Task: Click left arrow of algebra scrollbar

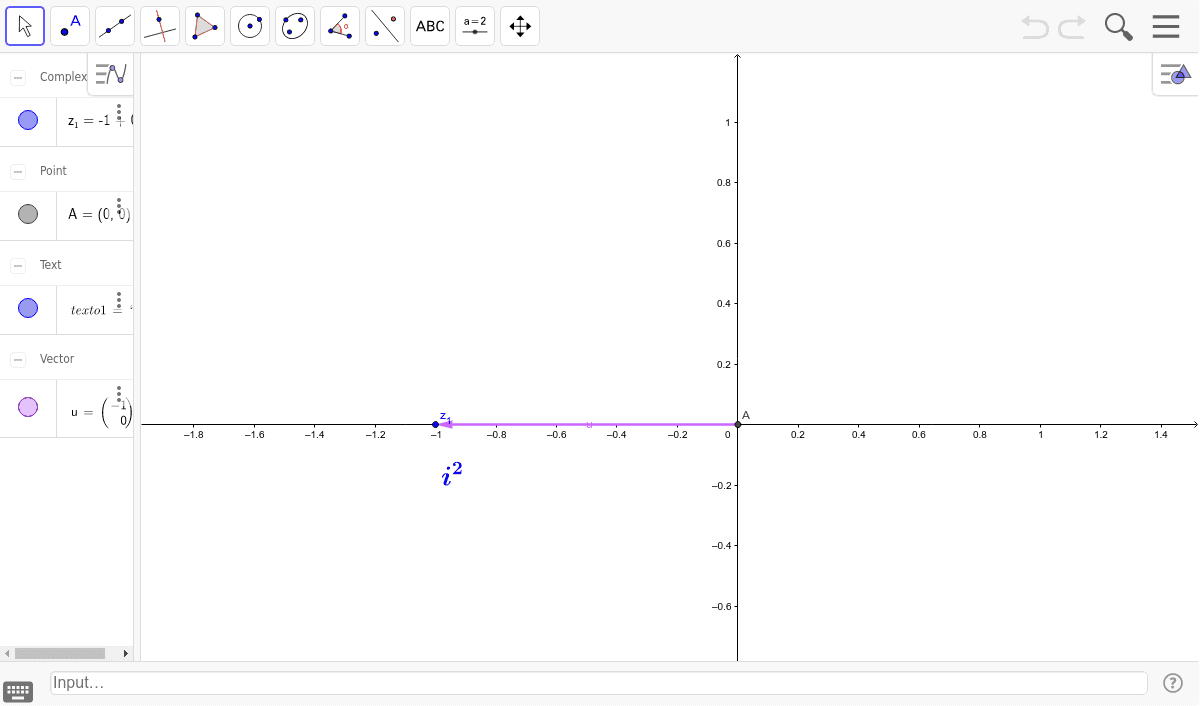Action: click(6, 653)
